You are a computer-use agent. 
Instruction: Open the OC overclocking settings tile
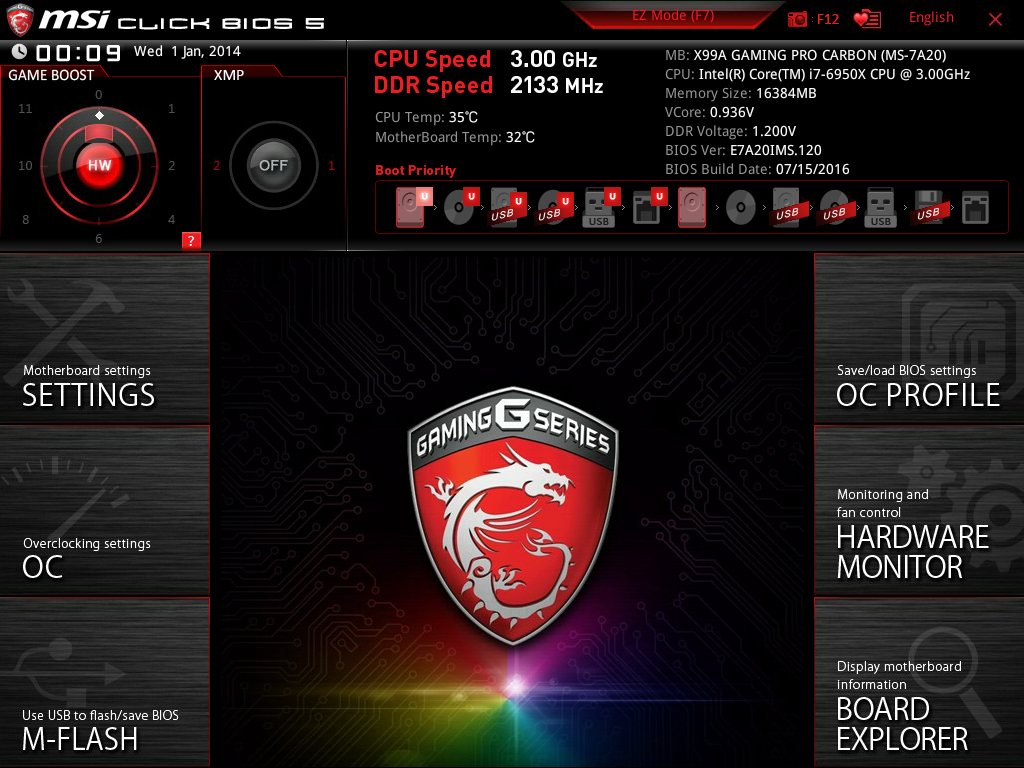tap(104, 511)
